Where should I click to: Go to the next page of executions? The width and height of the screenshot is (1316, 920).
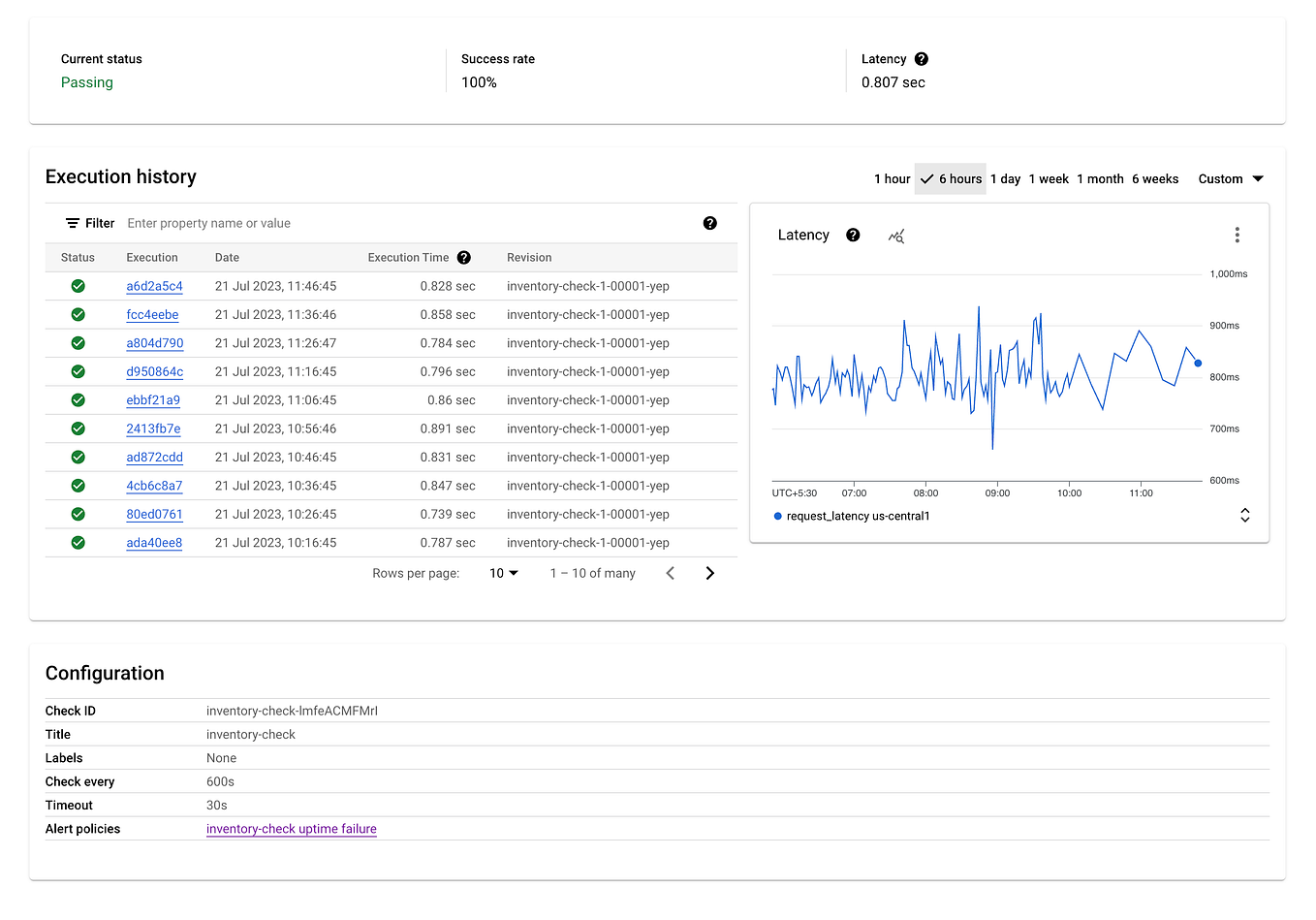tap(710, 573)
